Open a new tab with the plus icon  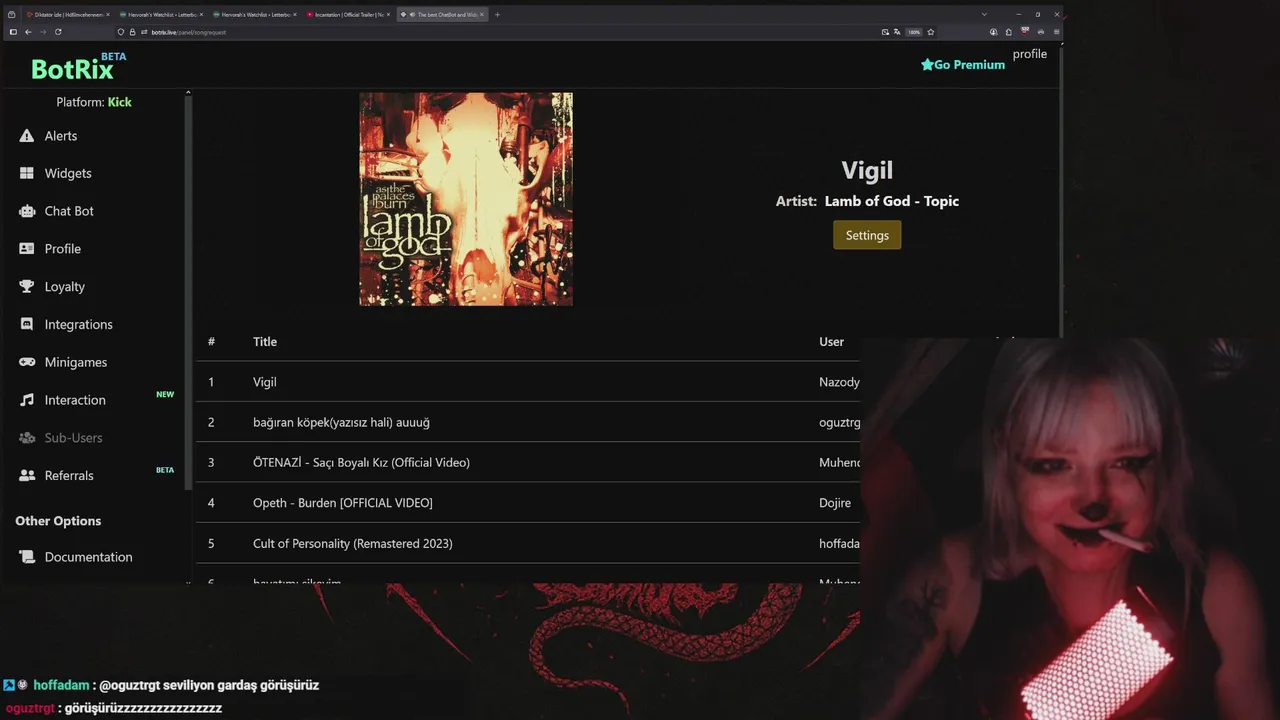pos(497,14)
